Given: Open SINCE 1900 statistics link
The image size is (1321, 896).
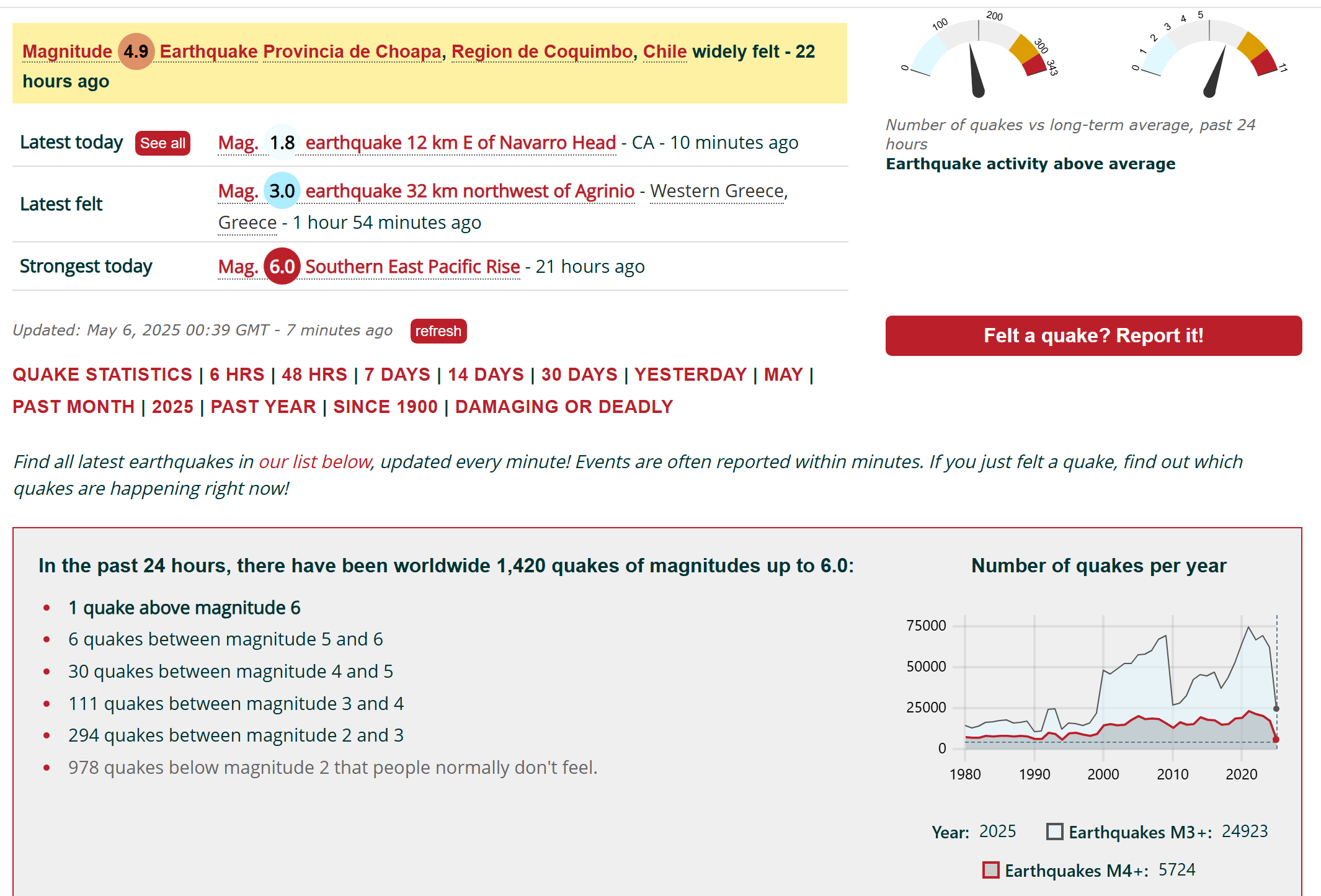Looking at the screenshot, I should 385,407.
